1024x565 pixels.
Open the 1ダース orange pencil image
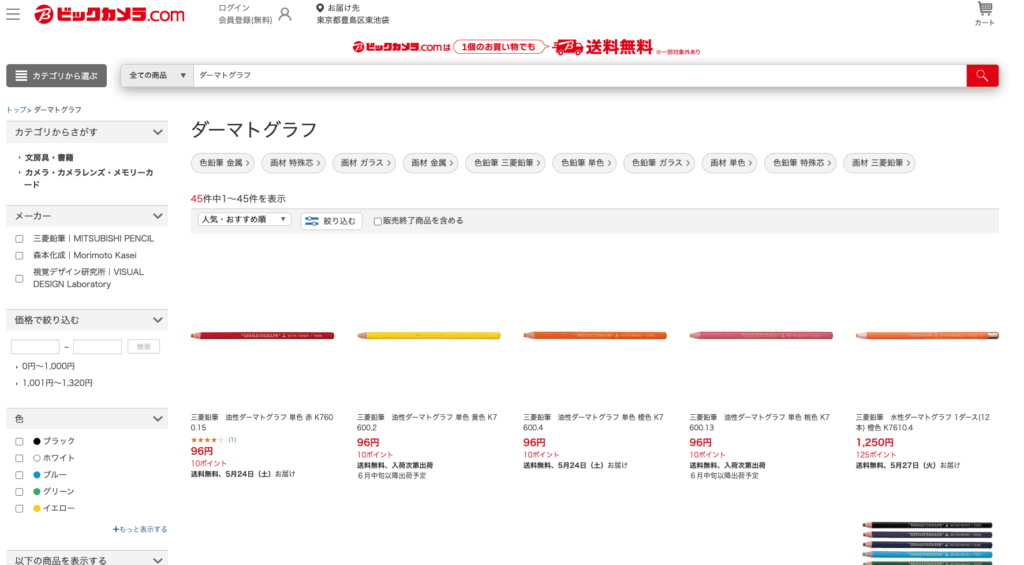click(x=927, y=336)
